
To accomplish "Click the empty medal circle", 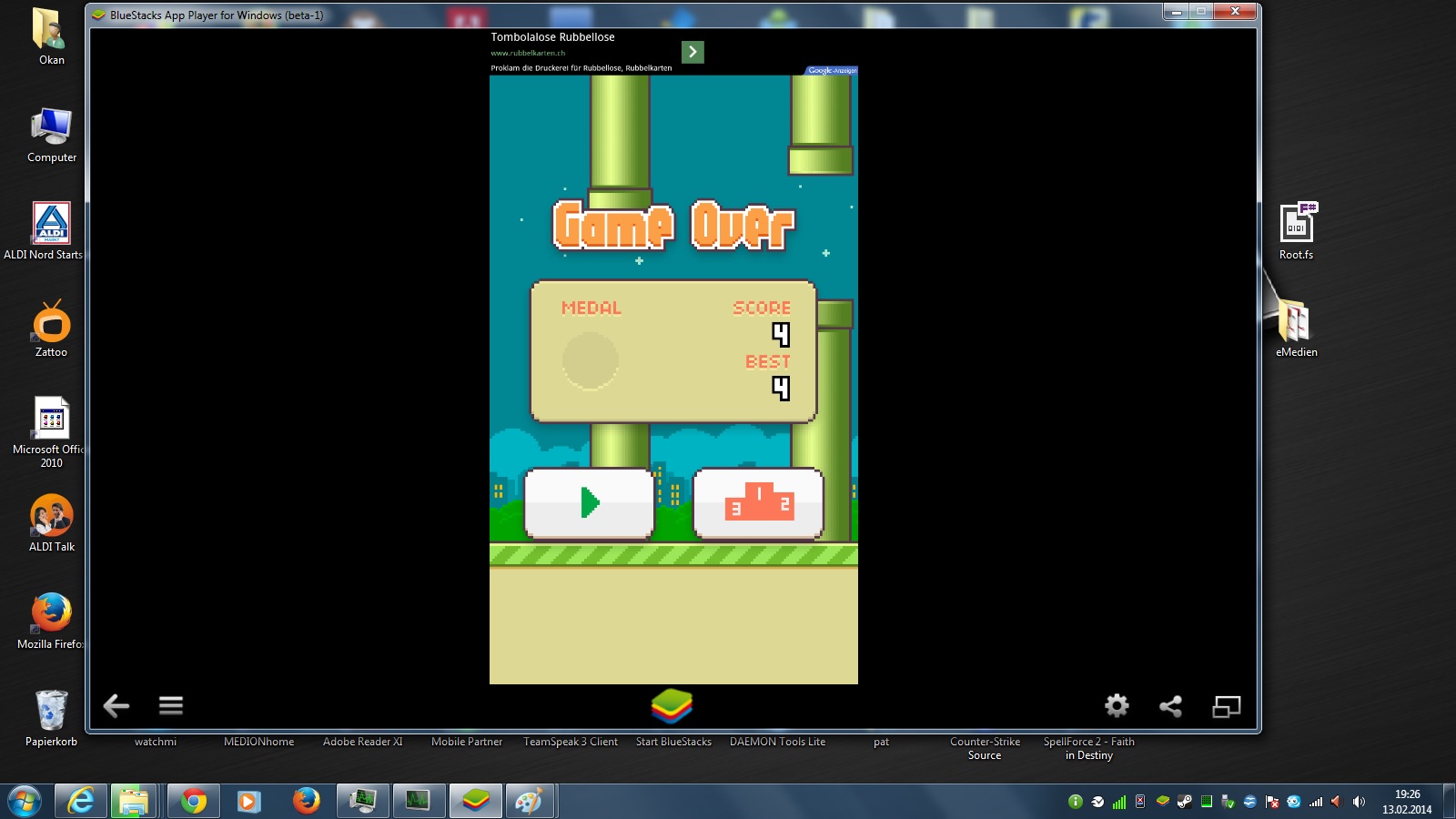I will click(590, 361).
